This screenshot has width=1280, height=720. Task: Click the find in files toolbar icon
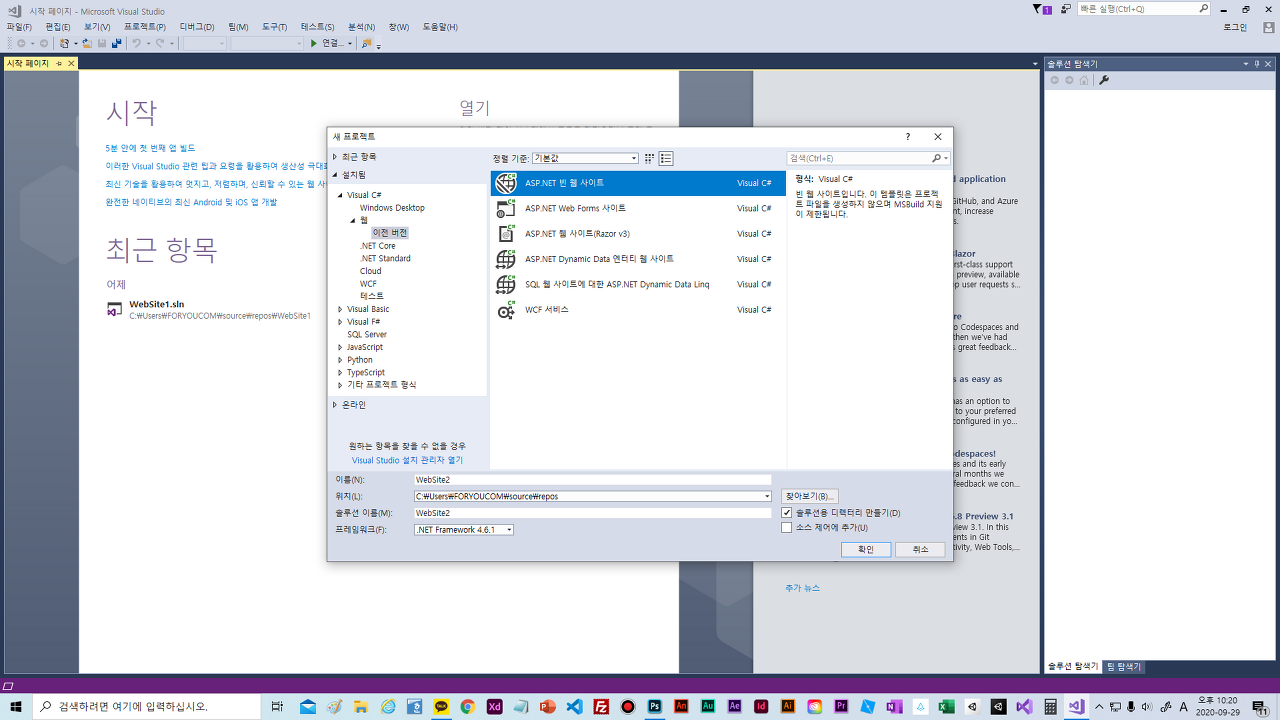367,43
